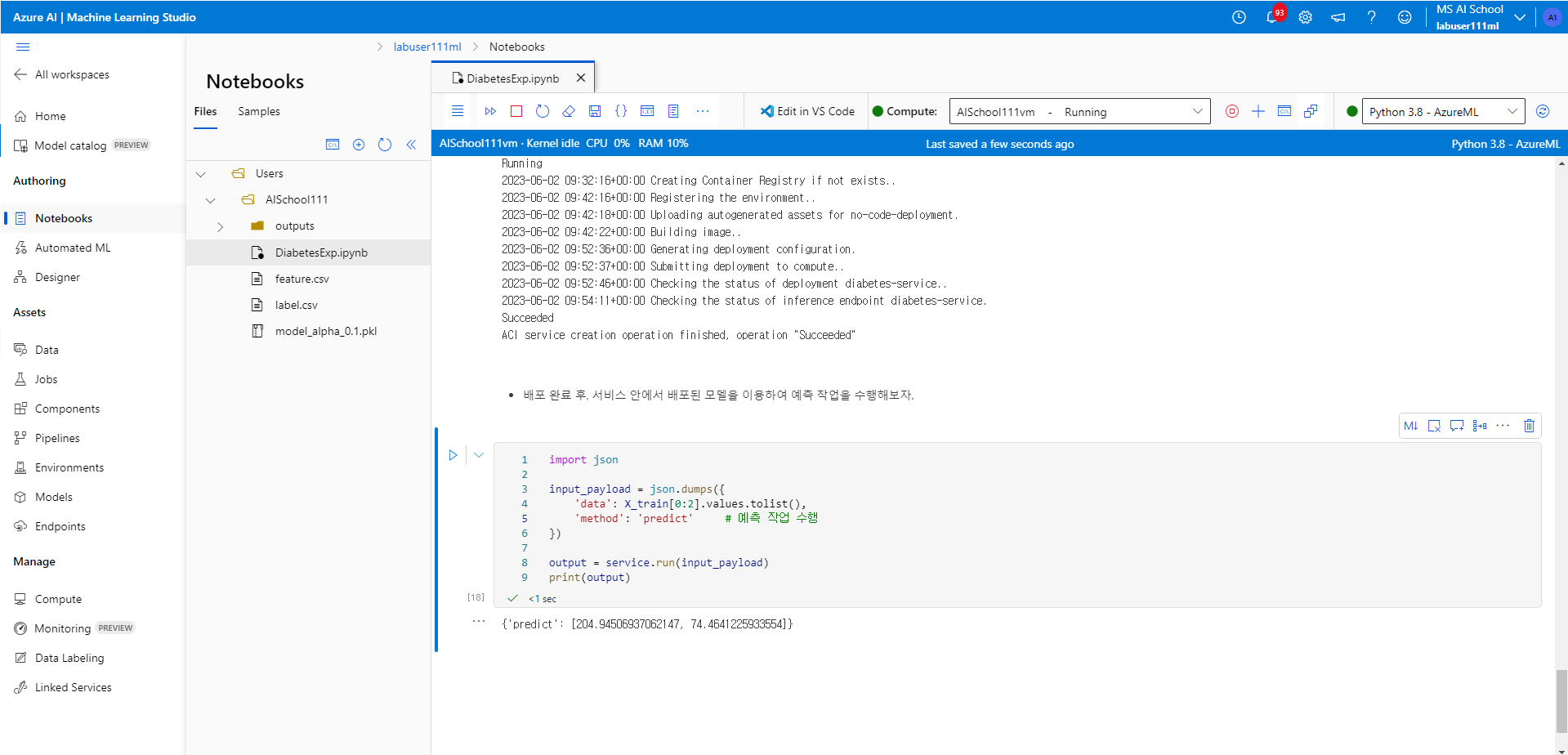Switch to the Files tab
Screen dimensions: 1568x755
(205, 111)
